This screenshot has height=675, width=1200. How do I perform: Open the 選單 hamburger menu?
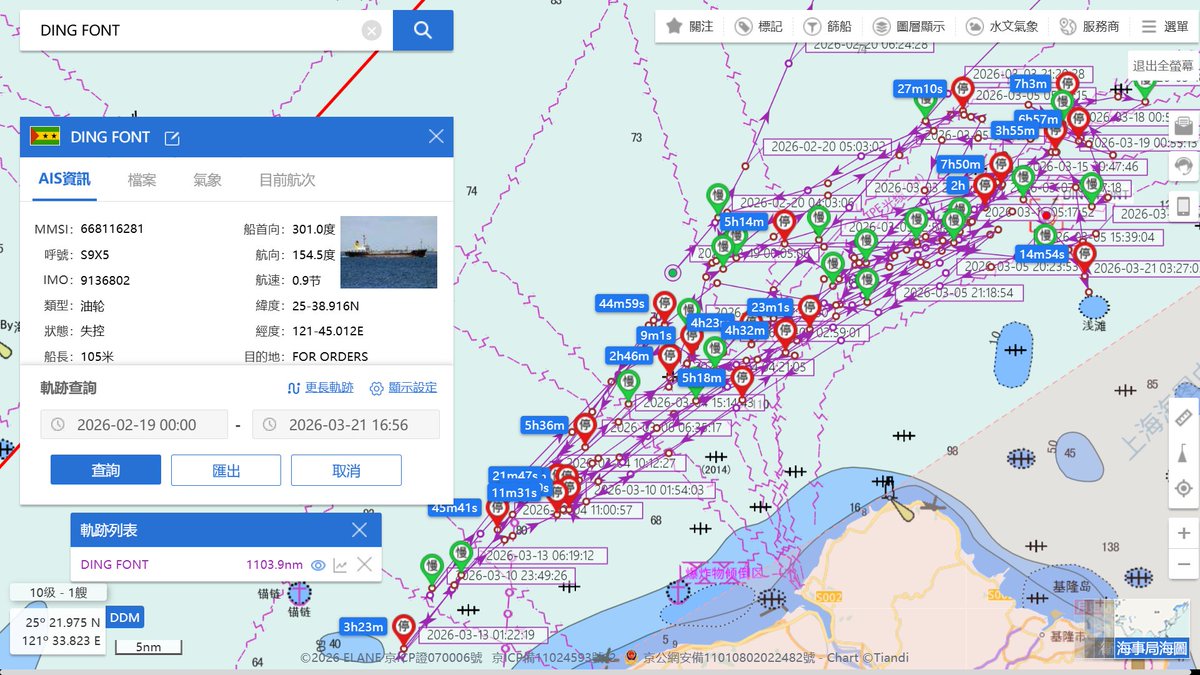pyautogui.click(x=1164, y=27)
